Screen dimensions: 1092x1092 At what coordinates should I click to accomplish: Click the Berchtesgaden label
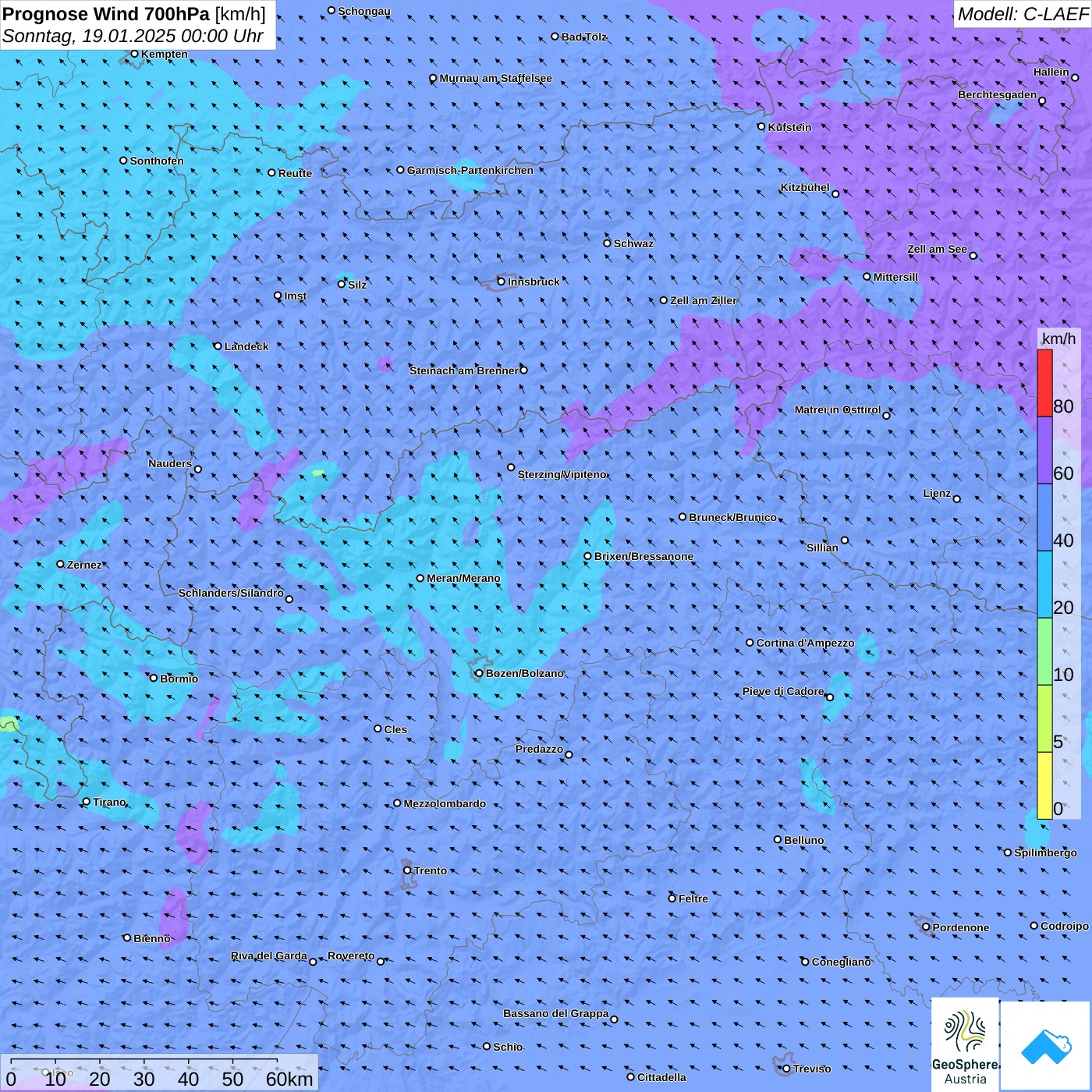(x=997, y=94)
